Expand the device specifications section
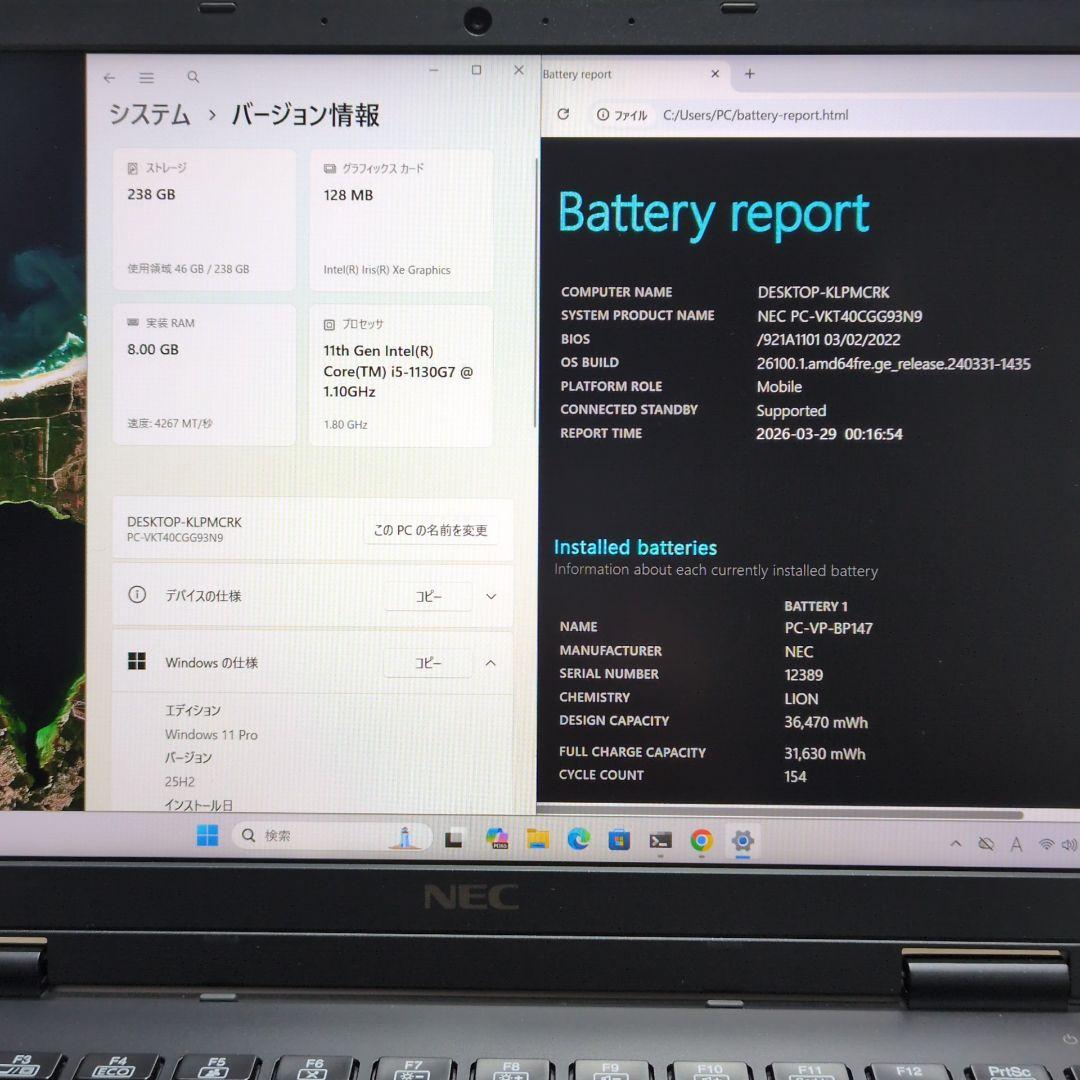1080x1080 pixels. click(491, 596)
